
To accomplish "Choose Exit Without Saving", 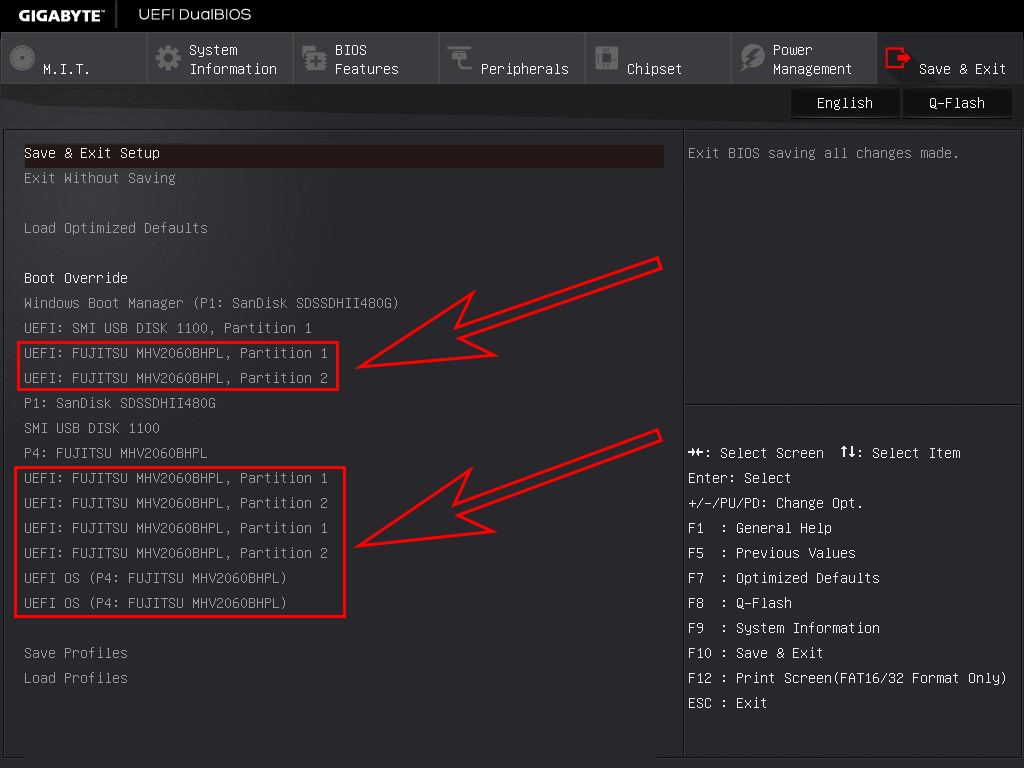I will tap(100, 178).
